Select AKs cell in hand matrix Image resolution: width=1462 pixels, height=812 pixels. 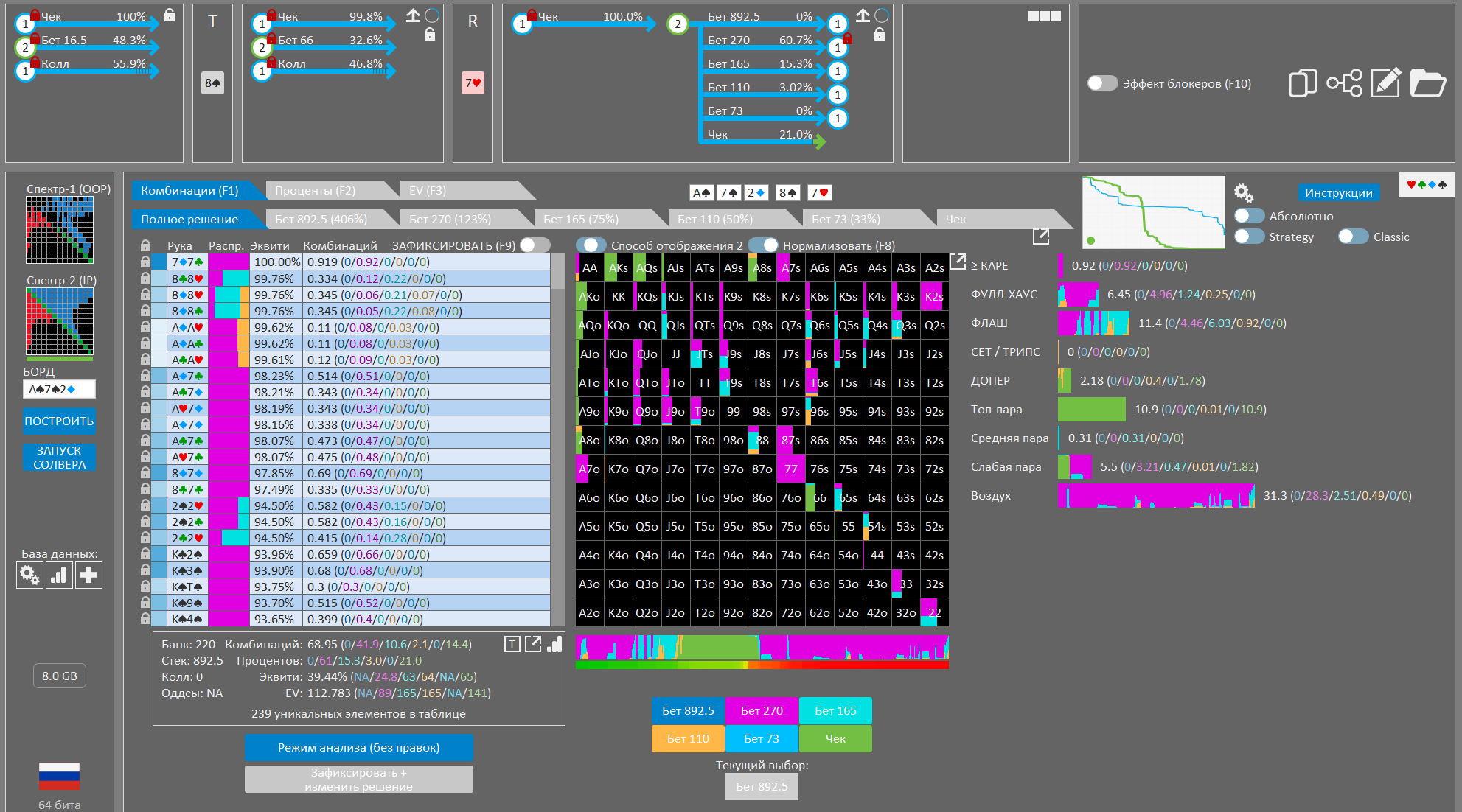coord(618,268)
